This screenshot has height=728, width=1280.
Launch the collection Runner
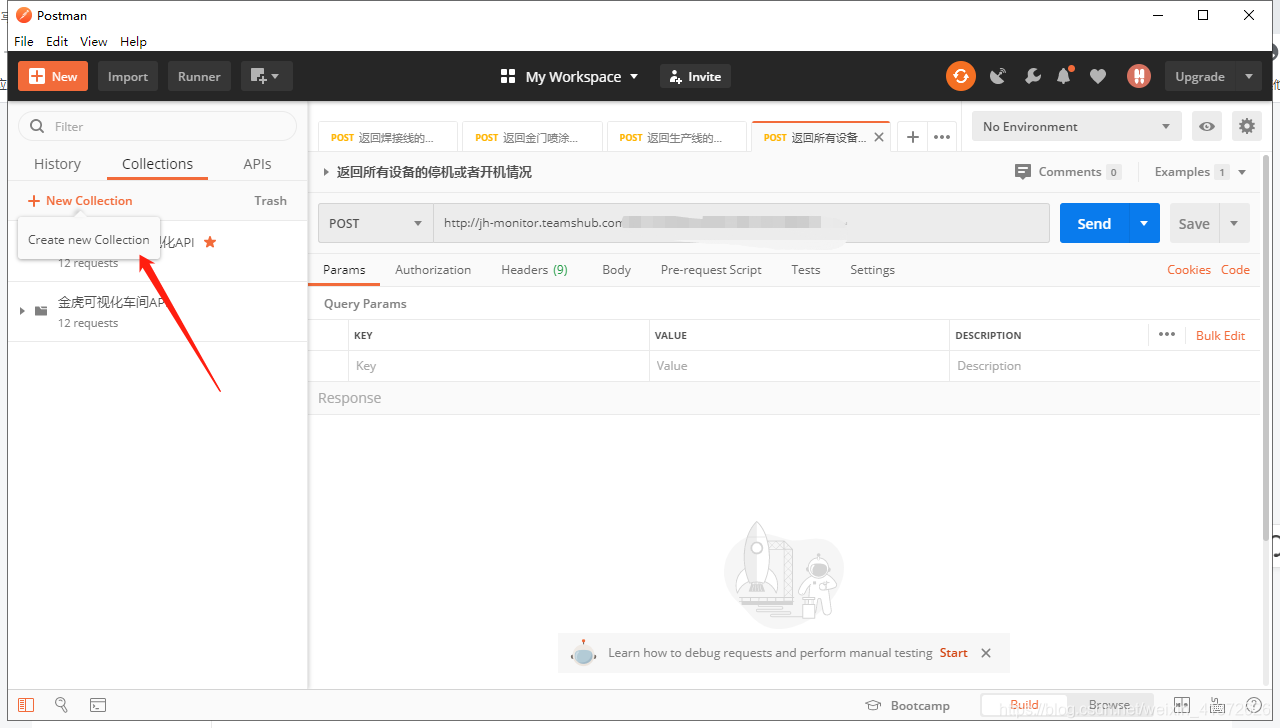pyautogui.click(x=199, y=76)
